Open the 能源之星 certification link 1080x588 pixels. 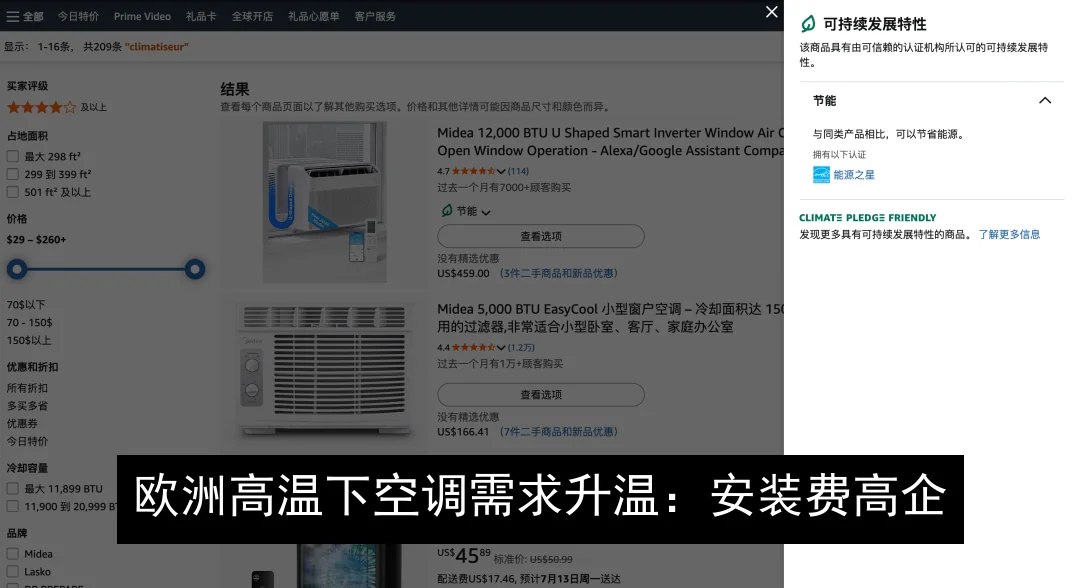pos(854,175)
